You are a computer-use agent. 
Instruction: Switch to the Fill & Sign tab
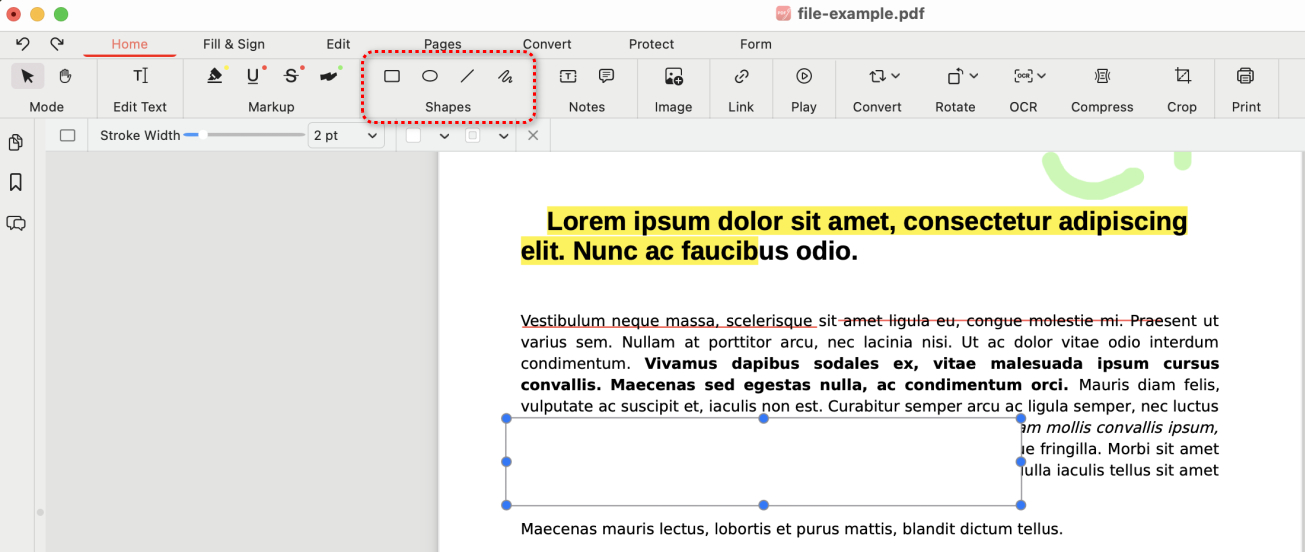[234, 44]
